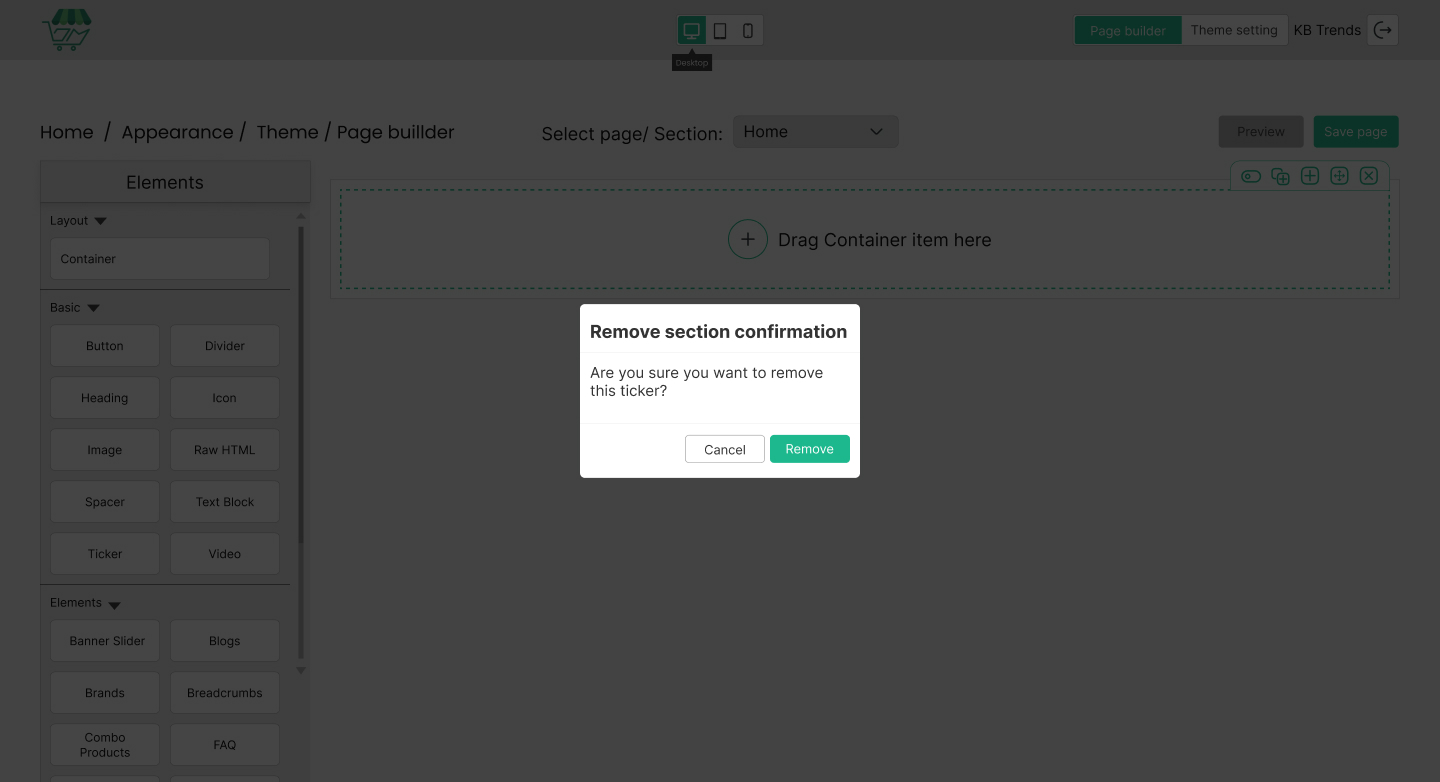
Task: Collapse the Basic group arrow
Action: tap(93, 308)
